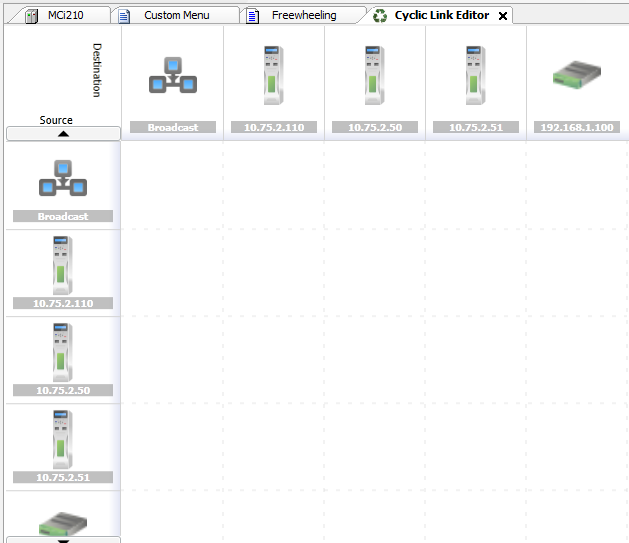This screenshot has height=543, width=629.
Task: Select destination drive icon for 10.75.2.51
Action: point(476,75)
